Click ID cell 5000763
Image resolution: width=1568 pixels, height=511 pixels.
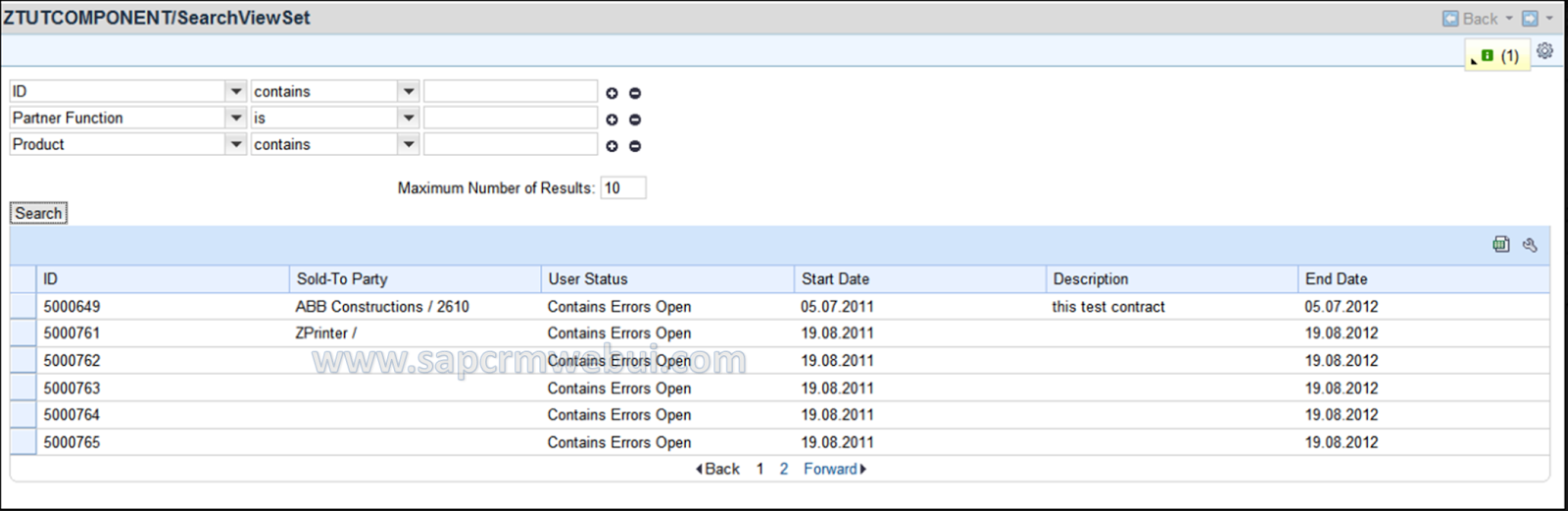point(72,388)
